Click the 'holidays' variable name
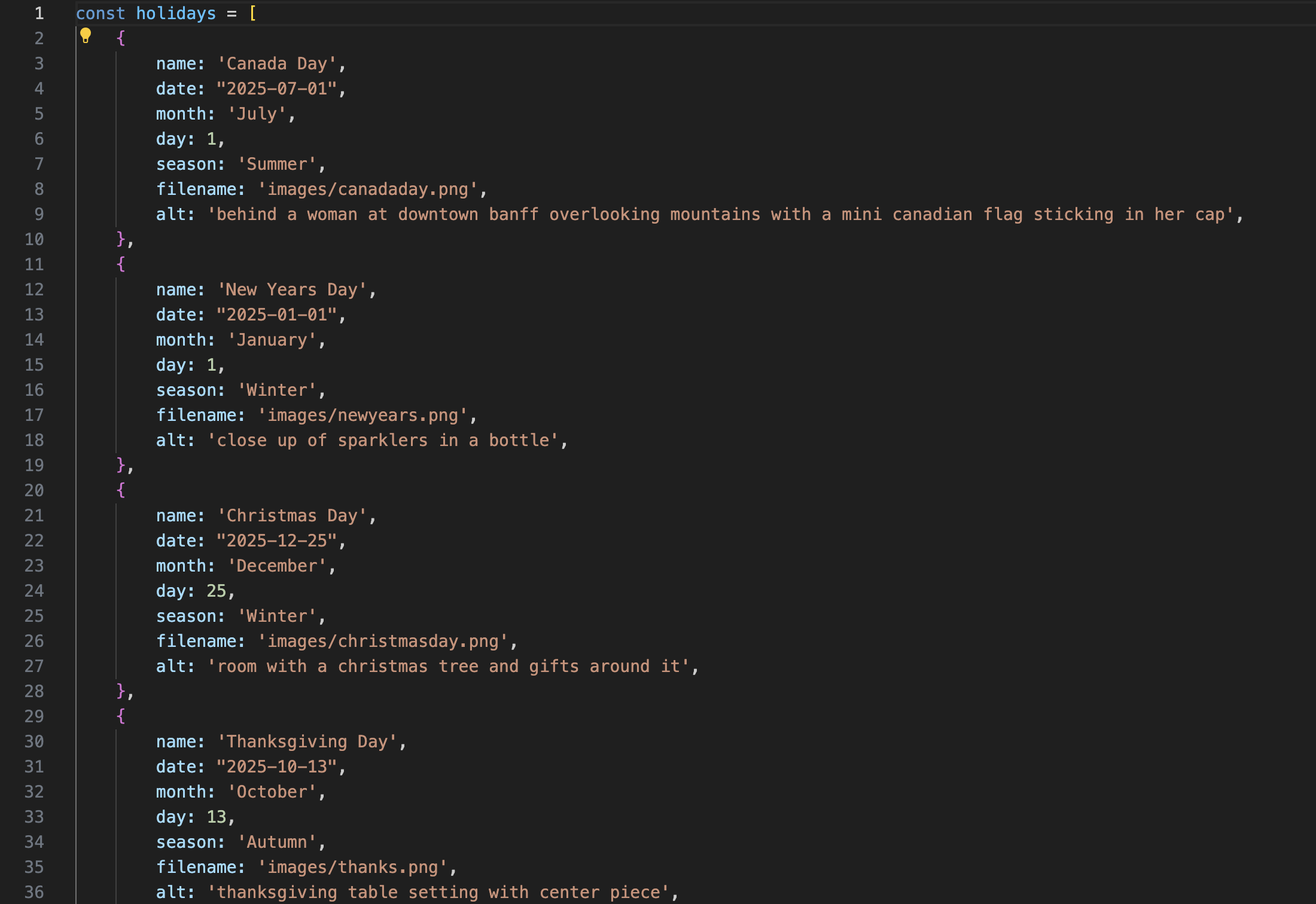1316x904 pixels. (x=176, y=13)
